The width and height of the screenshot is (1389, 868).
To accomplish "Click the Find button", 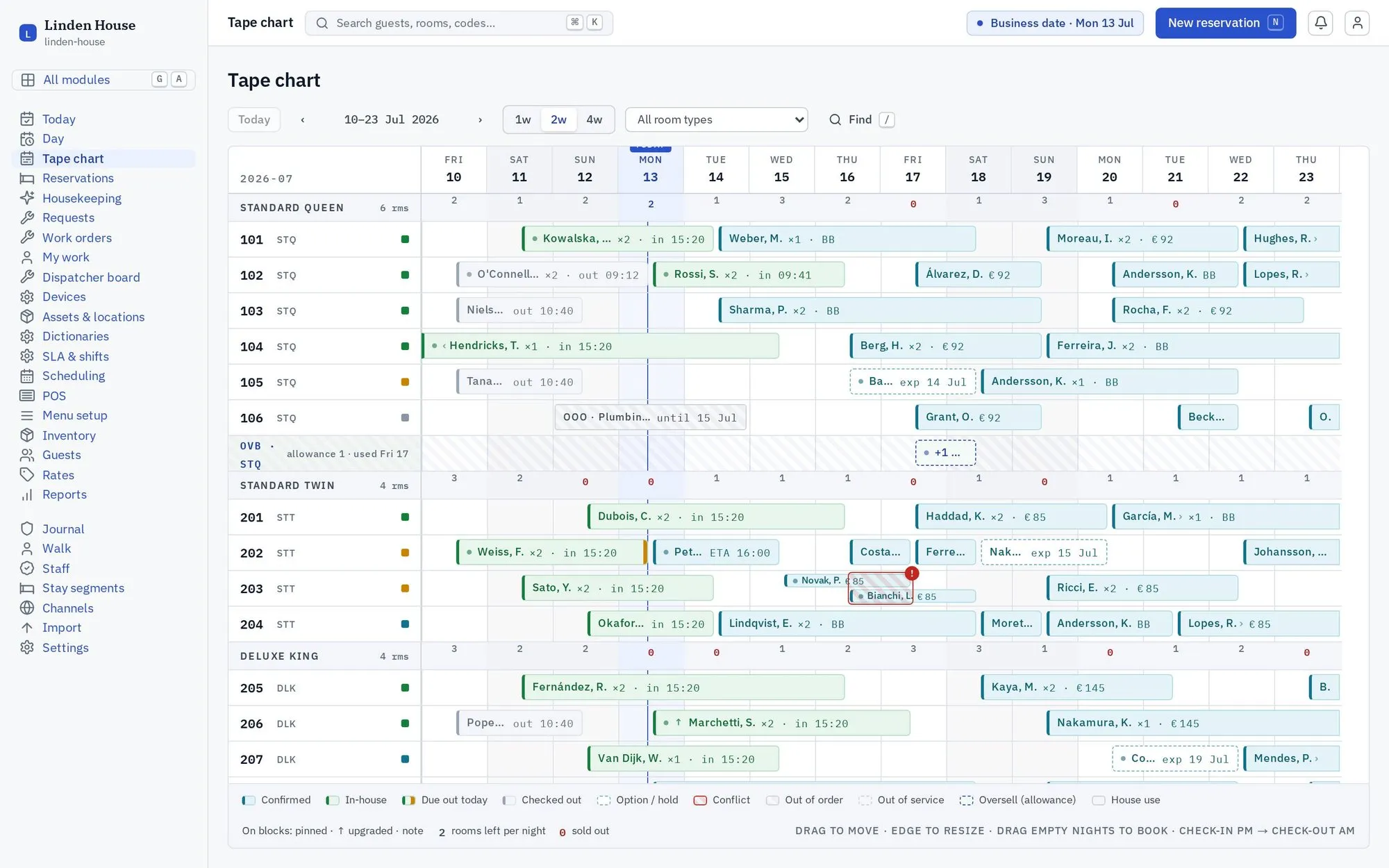I will [x=861, y=119].
